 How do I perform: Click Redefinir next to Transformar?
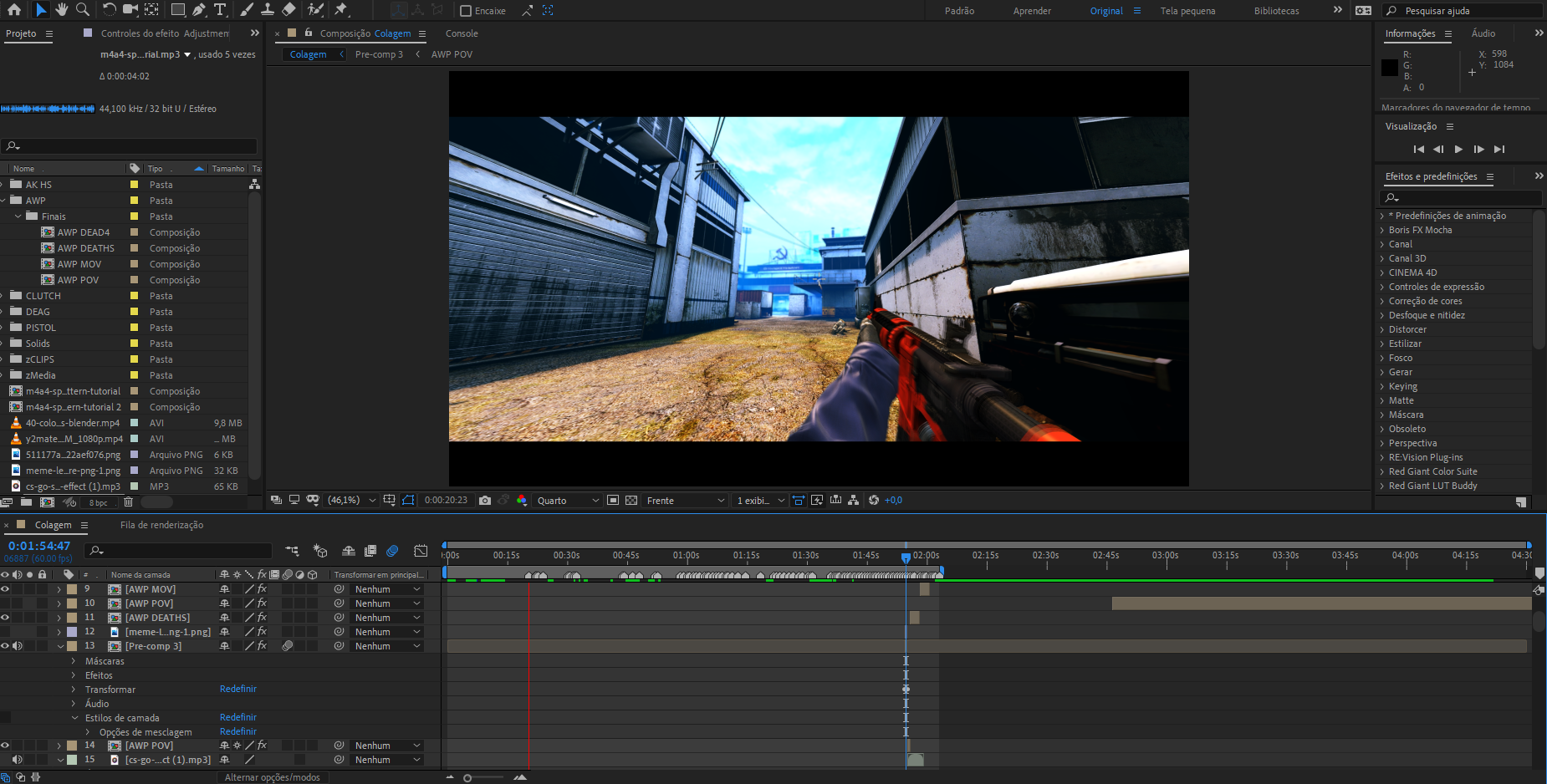tap(237, 688)
